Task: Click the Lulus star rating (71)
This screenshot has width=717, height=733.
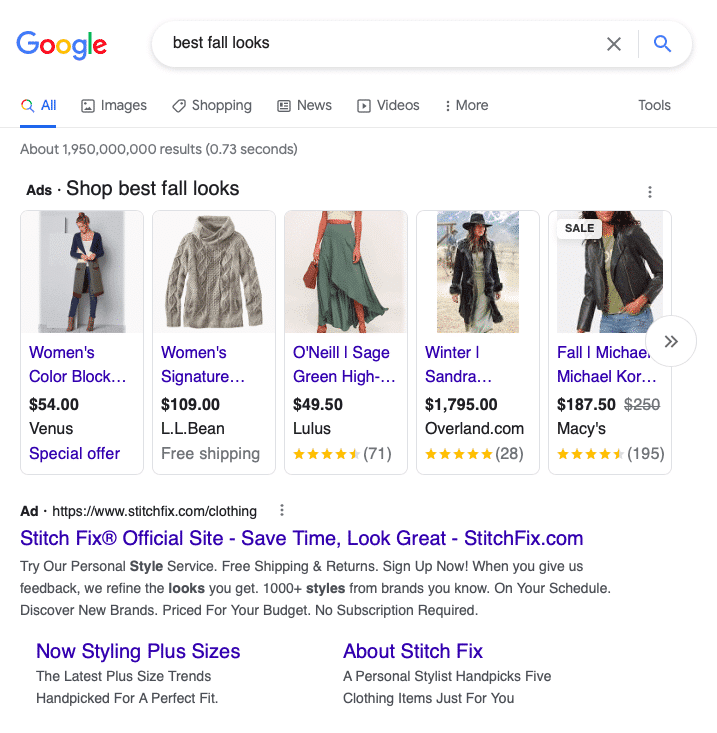Action: coord(342,453)
